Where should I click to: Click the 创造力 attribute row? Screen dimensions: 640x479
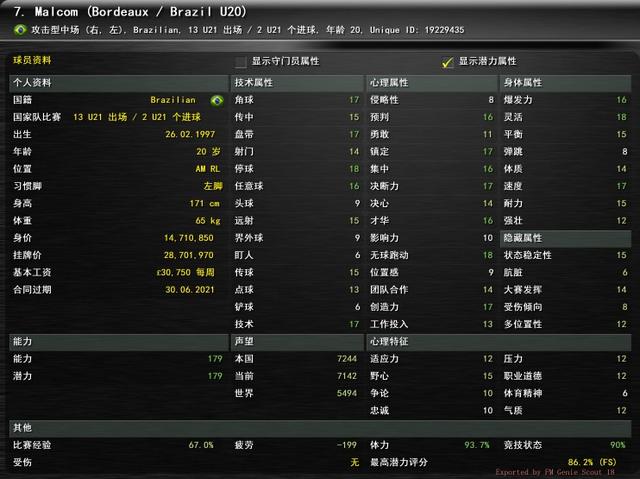coord(431,307)
